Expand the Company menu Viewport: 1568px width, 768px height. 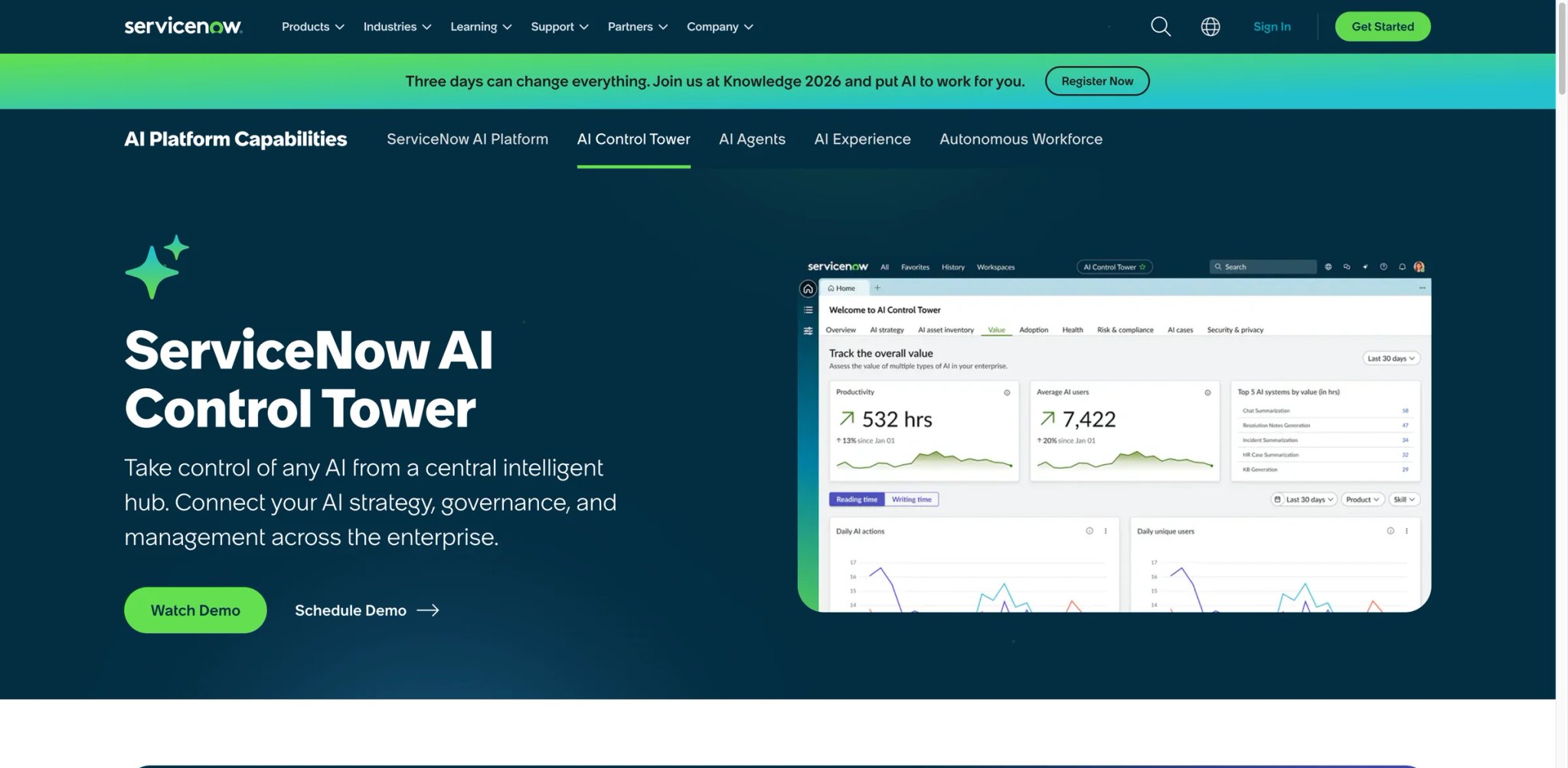click(x=720, y=27)
